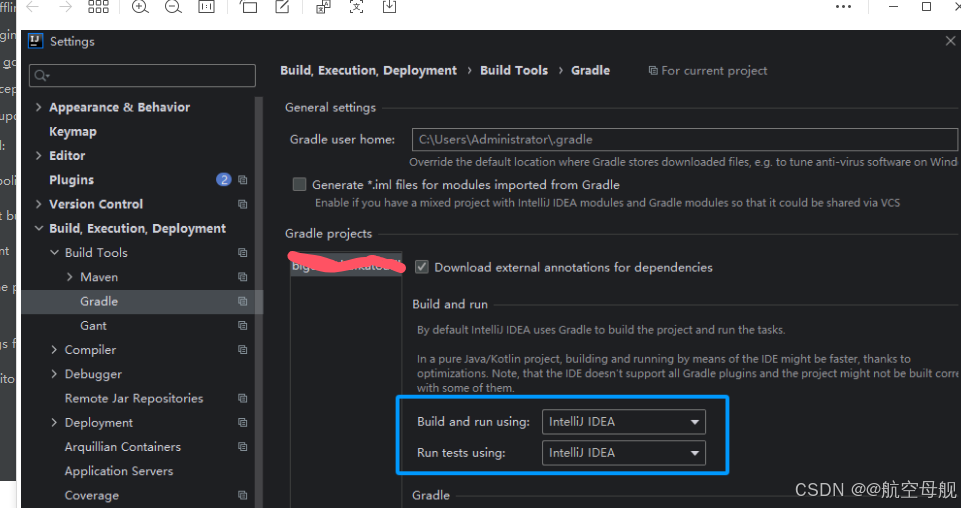The height and width of the screenshot is (508, 961).
Task: Uncheck Download external annotations for dependencies
Action: click(x=422, y=267)
